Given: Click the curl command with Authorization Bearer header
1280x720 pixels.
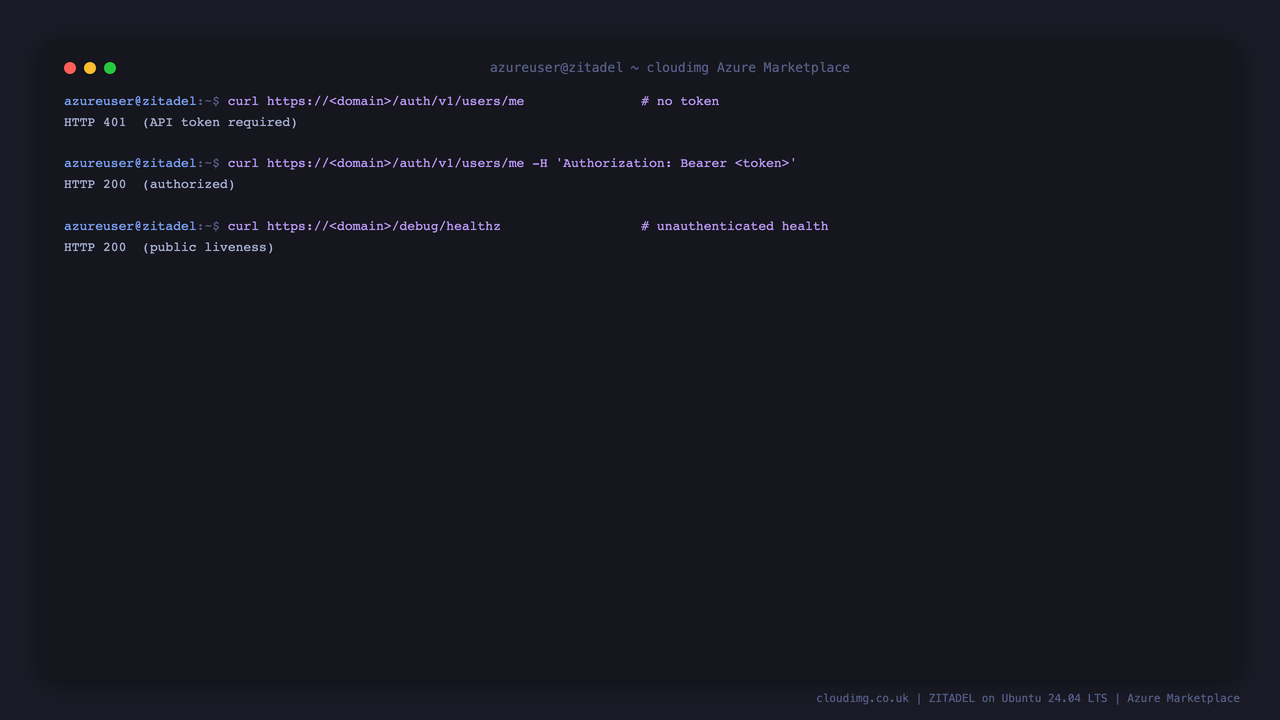Looking at the screenshot, I should 512,163.
